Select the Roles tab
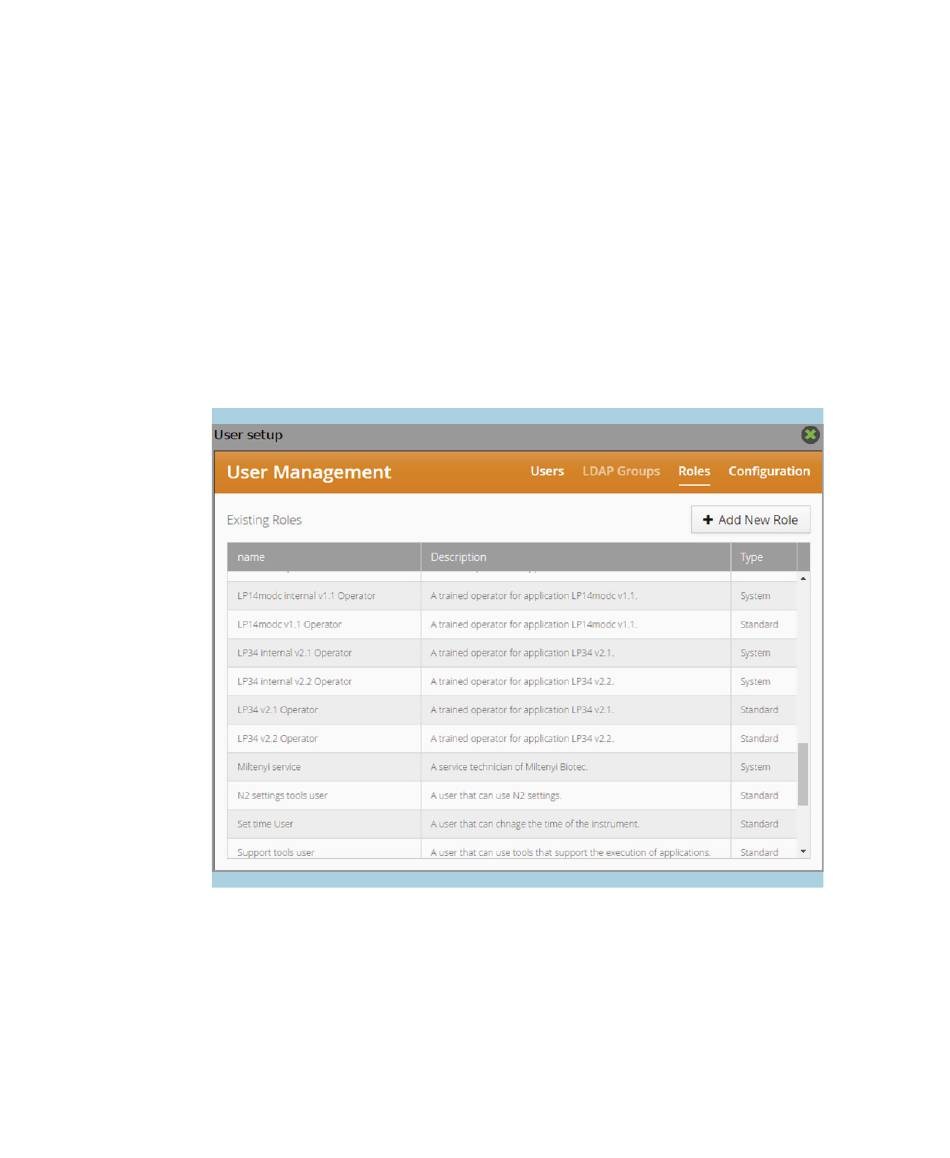 (694, 470)
